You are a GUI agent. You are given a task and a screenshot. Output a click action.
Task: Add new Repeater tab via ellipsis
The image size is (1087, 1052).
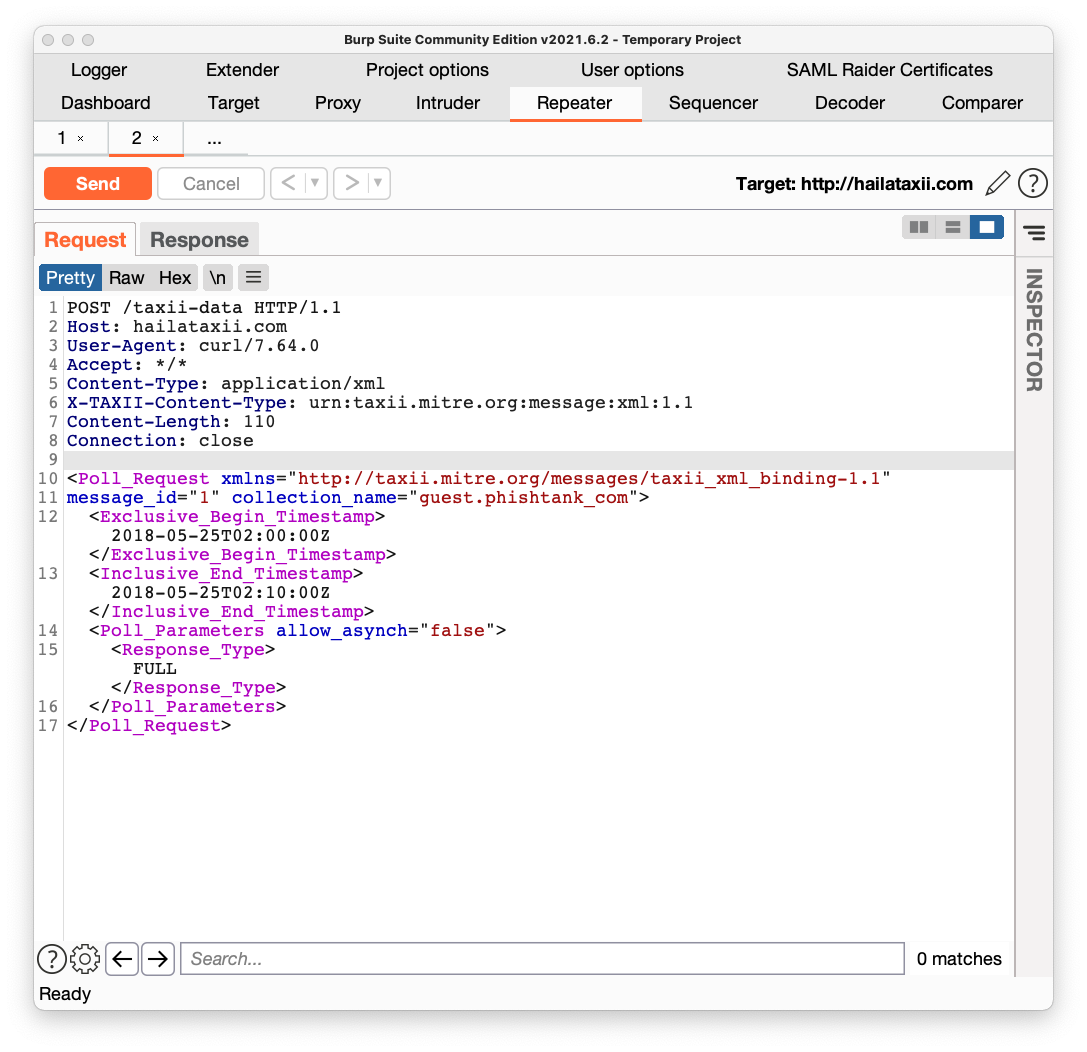pyautogui.click(x=215, y=139)
